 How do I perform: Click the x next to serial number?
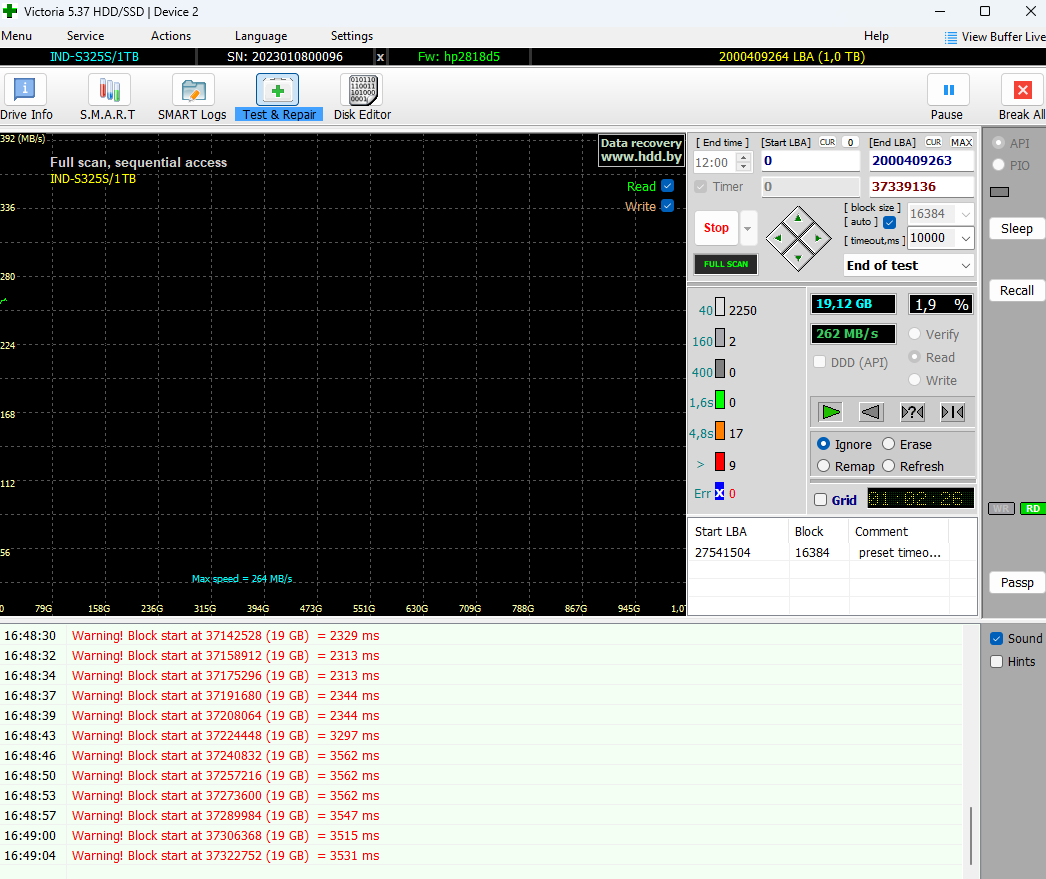(380, 57)
